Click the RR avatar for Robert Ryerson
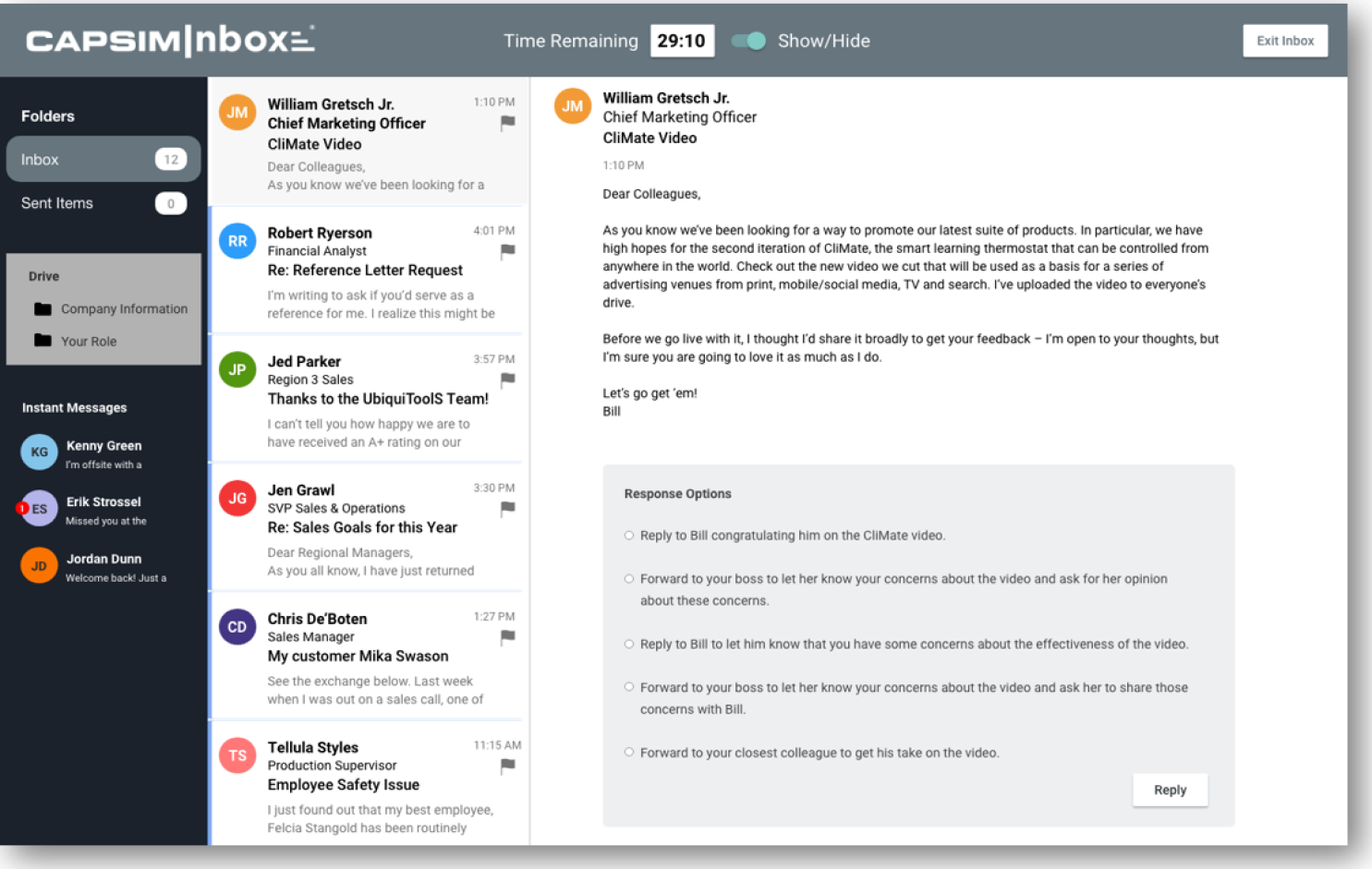Screen dimensions: 1372x869 pos(237,241)
